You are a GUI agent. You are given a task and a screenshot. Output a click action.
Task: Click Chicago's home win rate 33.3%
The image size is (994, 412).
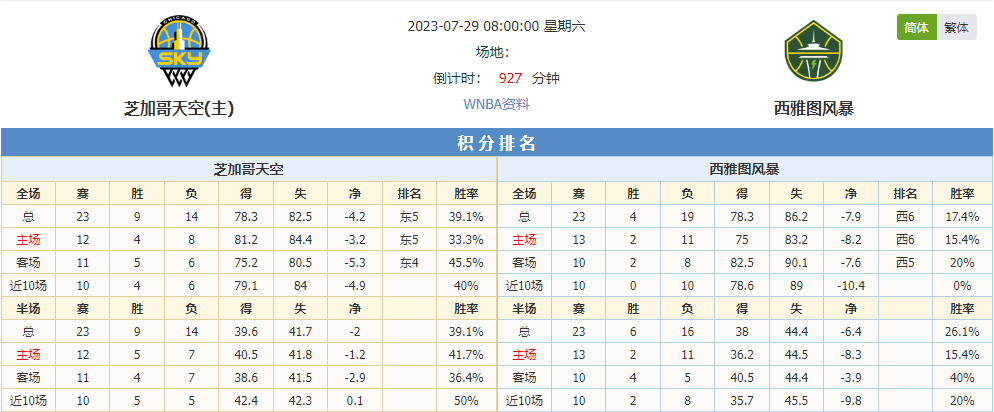pos(466,240)
